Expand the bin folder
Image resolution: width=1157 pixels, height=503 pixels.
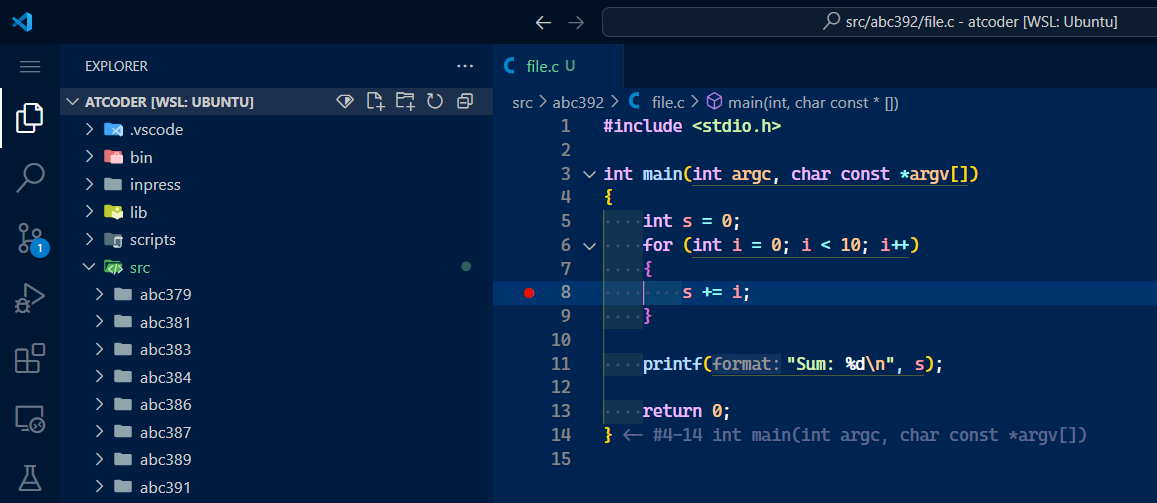click(89, 157)
